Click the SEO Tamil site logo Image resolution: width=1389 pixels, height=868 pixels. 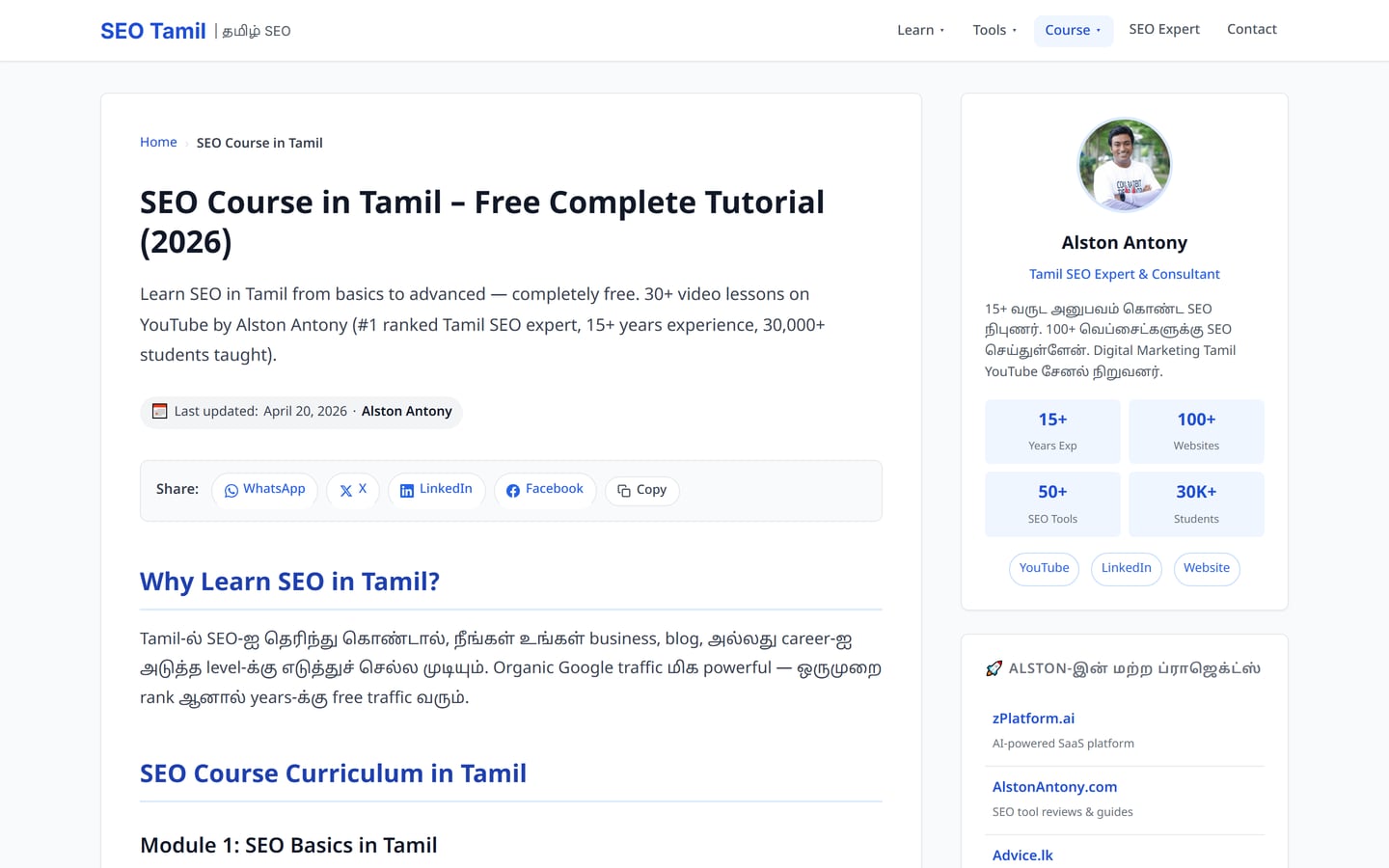(x=153, y=31)
